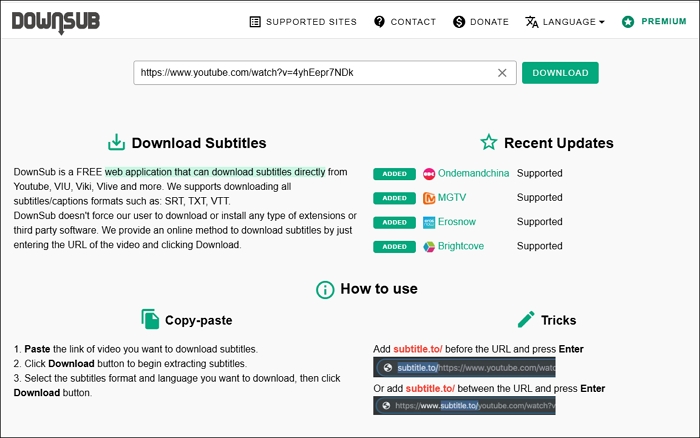Click the 'Supported' text next to Erosnow
Viewport: 700px width, 438px height.
tap(539, 221)
